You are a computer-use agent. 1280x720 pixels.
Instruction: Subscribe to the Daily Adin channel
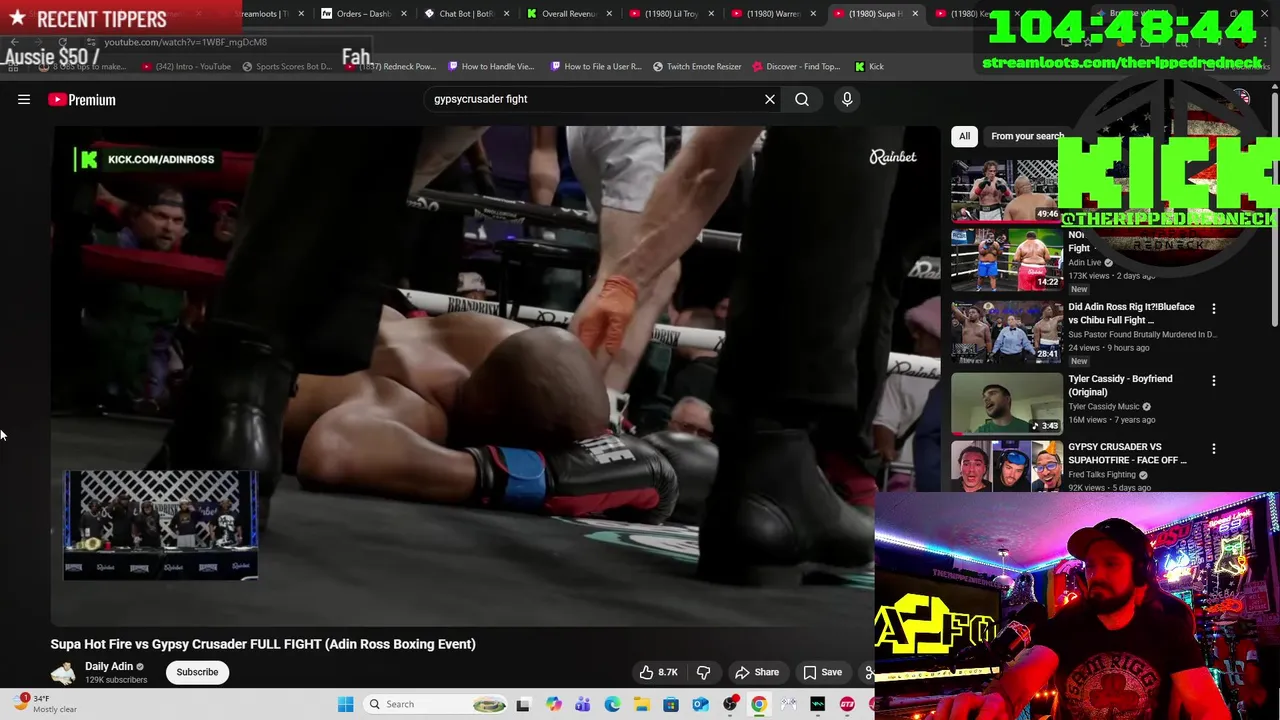[197, 672]
